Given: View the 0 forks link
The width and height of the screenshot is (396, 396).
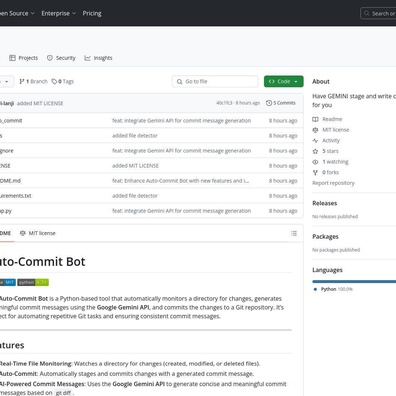Looking at the screenshot, I should coord(330,172).
